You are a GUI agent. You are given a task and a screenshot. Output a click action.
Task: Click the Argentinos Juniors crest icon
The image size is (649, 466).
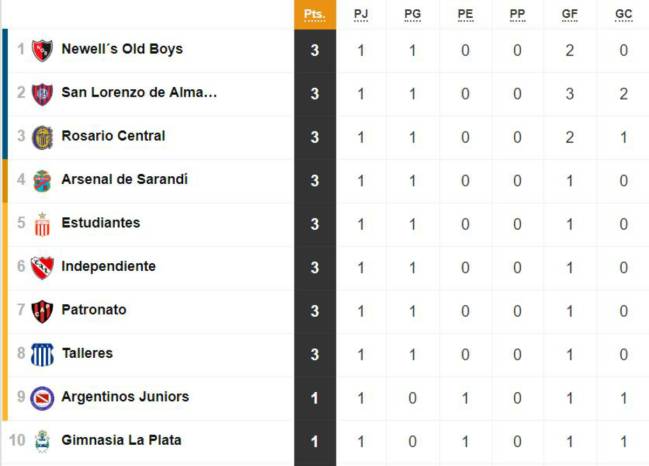click(x=42, y=398)
